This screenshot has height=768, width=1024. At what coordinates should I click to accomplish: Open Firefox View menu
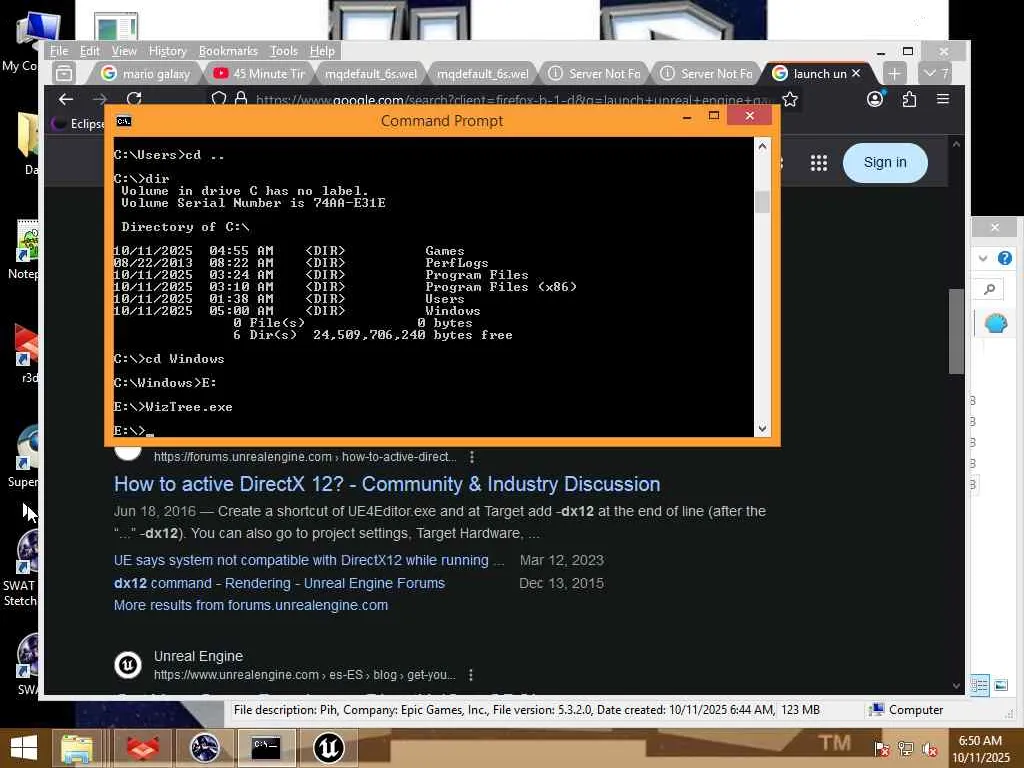pyautogui.click(x=124, y=51)
